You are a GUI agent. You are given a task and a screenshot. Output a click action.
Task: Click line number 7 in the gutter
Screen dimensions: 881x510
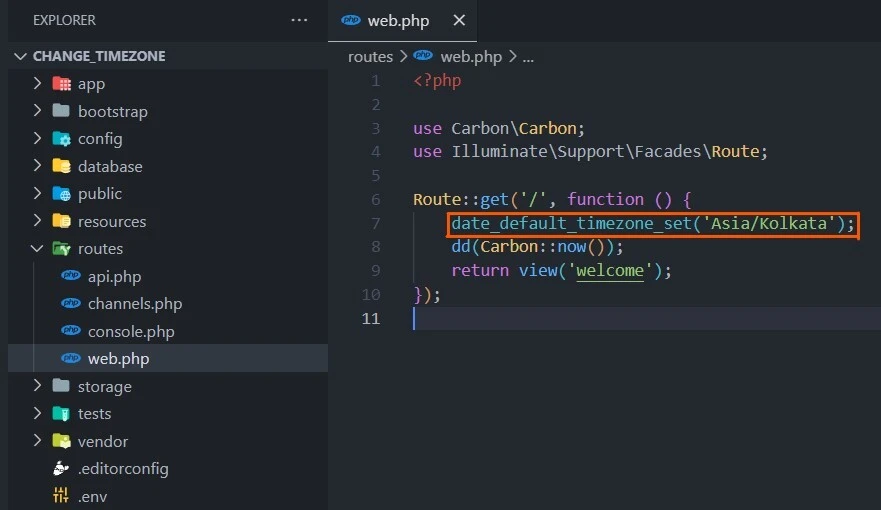tap(375, 224)
